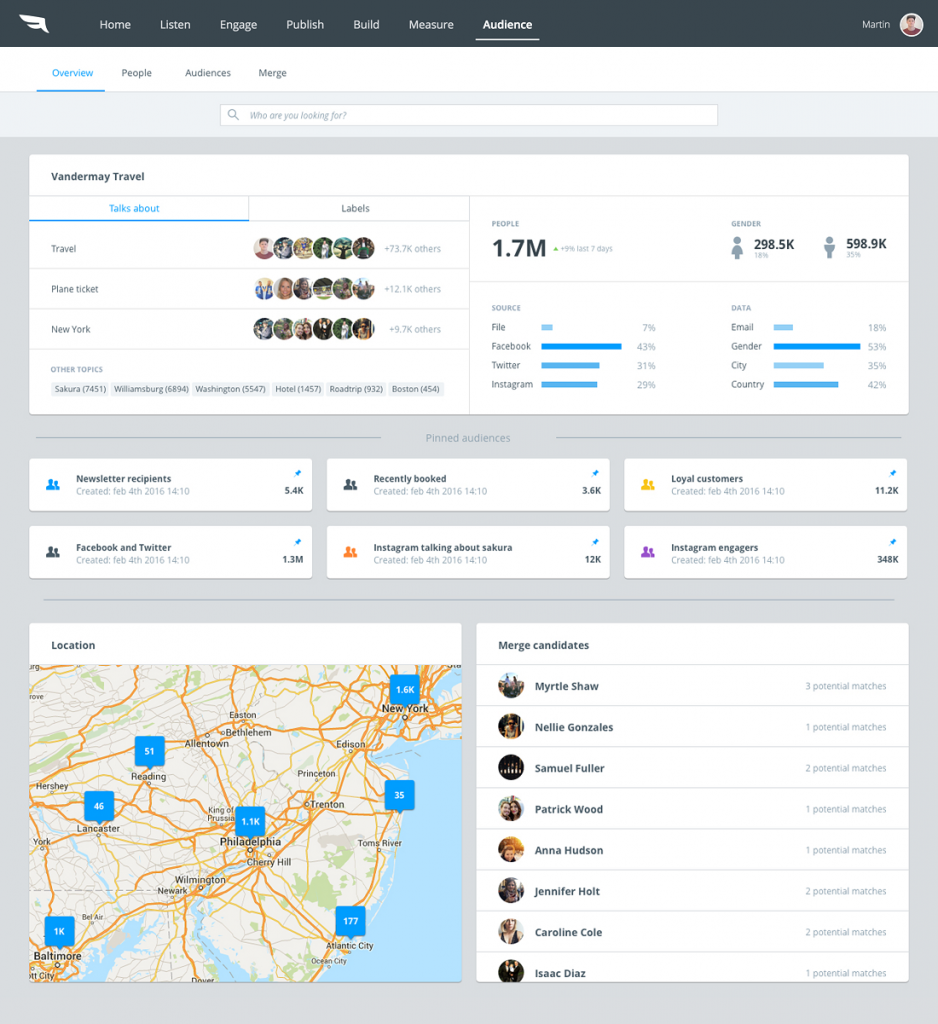Click the yellow Loyal customers audience icon
This screenshot has height=1024, width=938.
coord(647,483)
